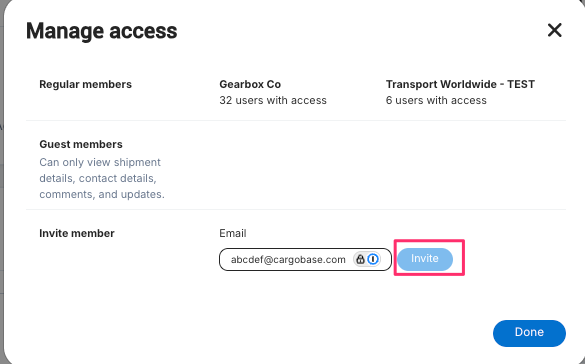585x364 pixels.
Task: Click the Invite member section label
Action: pos(77,233)
